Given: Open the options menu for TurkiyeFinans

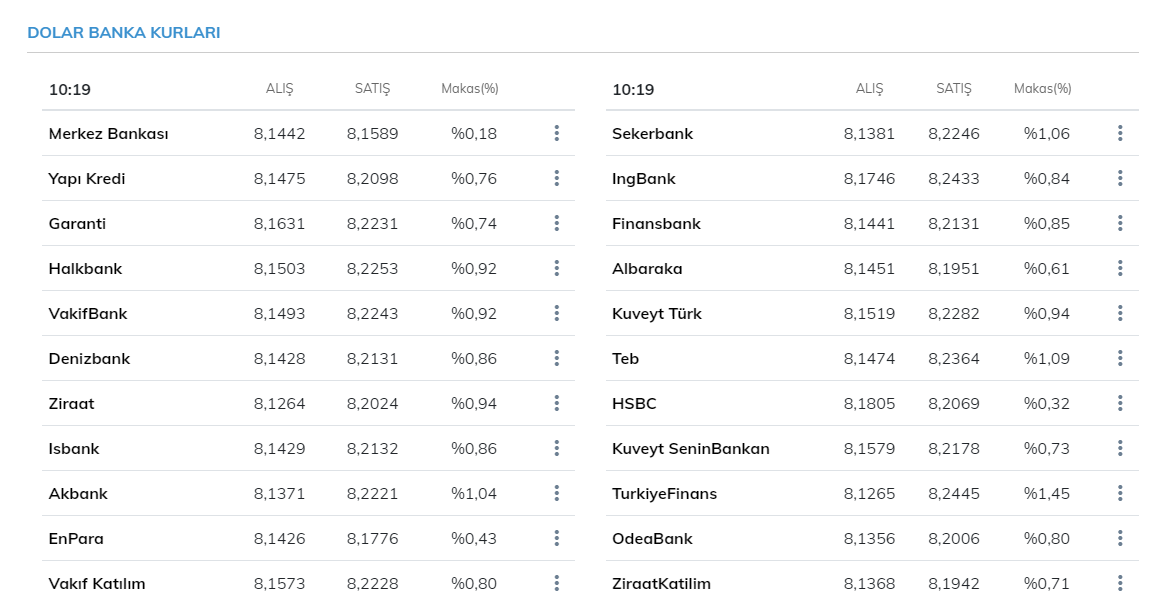Looking at the screenshot, I should click(1120, 493).
